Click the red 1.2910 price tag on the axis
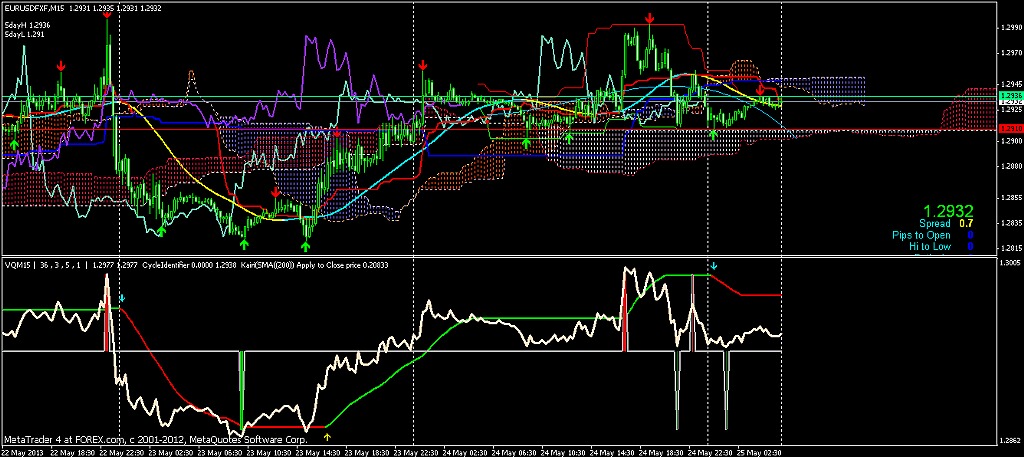 click(x=1010, y=129)
